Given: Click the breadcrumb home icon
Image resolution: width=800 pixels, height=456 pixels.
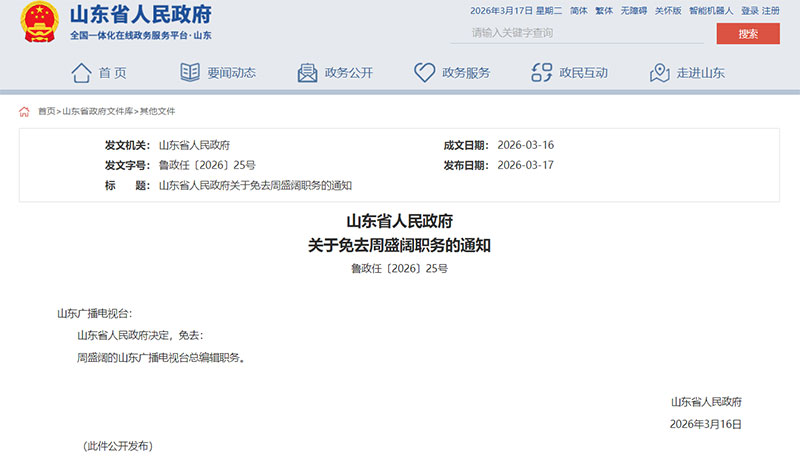Looking at the screenshot, I should tap(25, 111).
